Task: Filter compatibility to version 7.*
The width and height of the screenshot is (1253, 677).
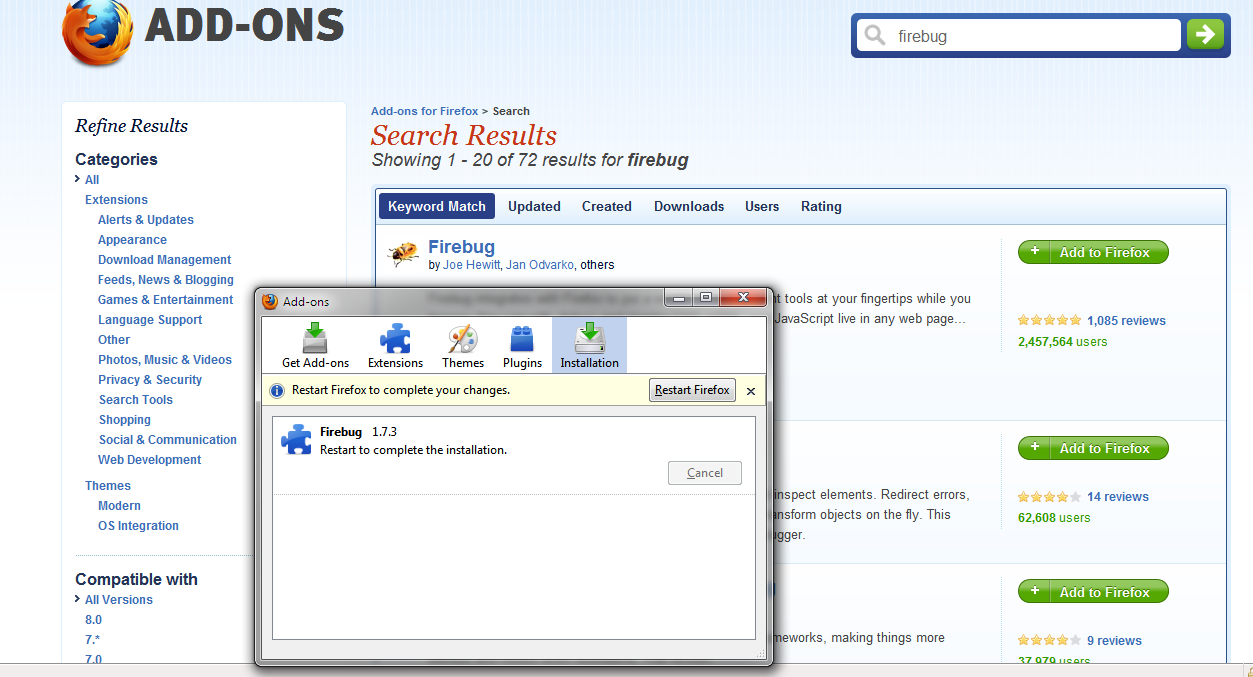Action: point(92,640)
